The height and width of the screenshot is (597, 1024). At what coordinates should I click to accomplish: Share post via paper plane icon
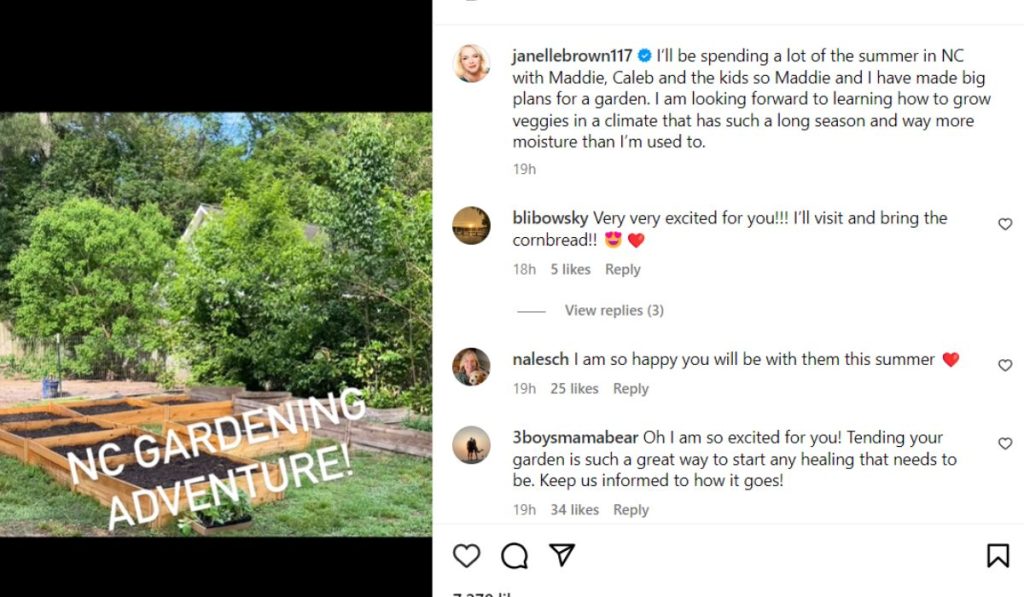click(x=563, y=556)
